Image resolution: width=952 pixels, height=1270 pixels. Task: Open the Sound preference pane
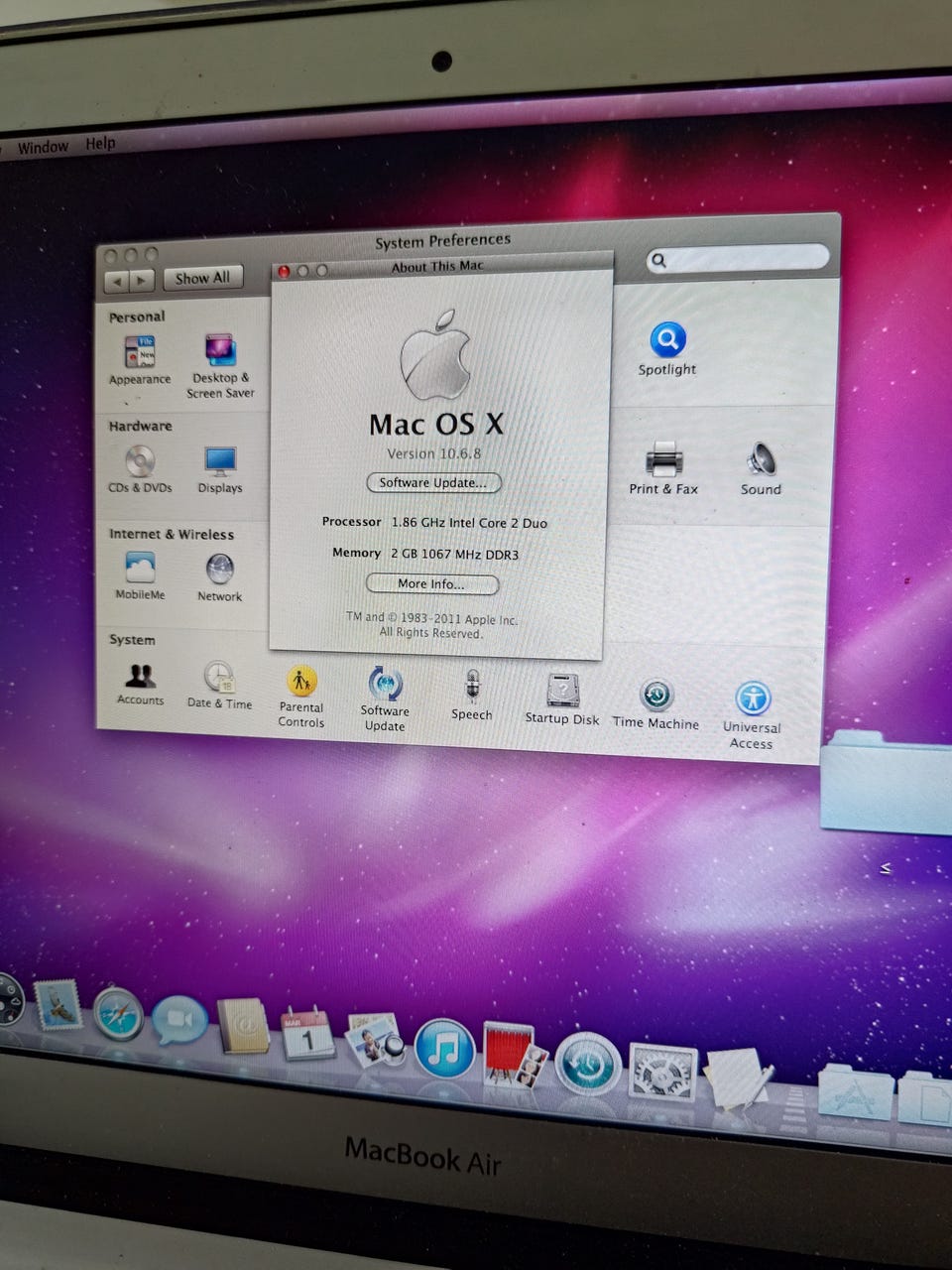tap(761, 461)
